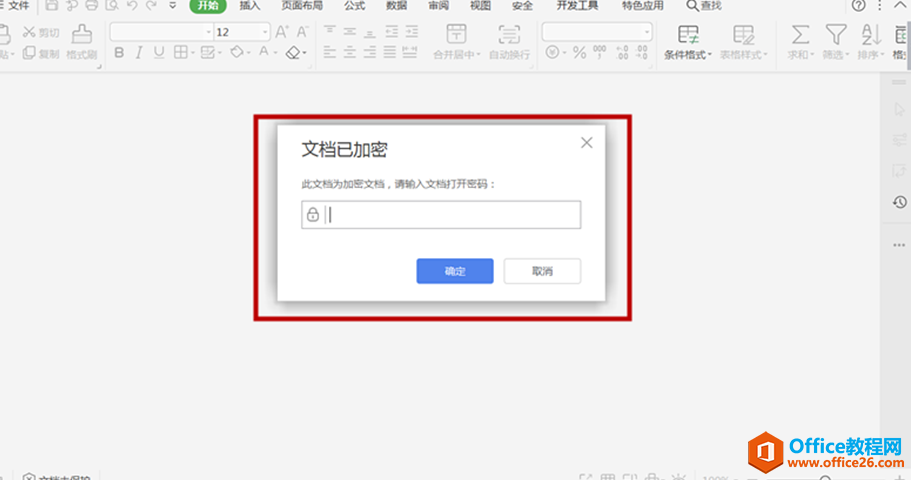Open the 排序 sort dropdown
The height and width of the screenshot is (480, 911).
click(x=871, y=42)
